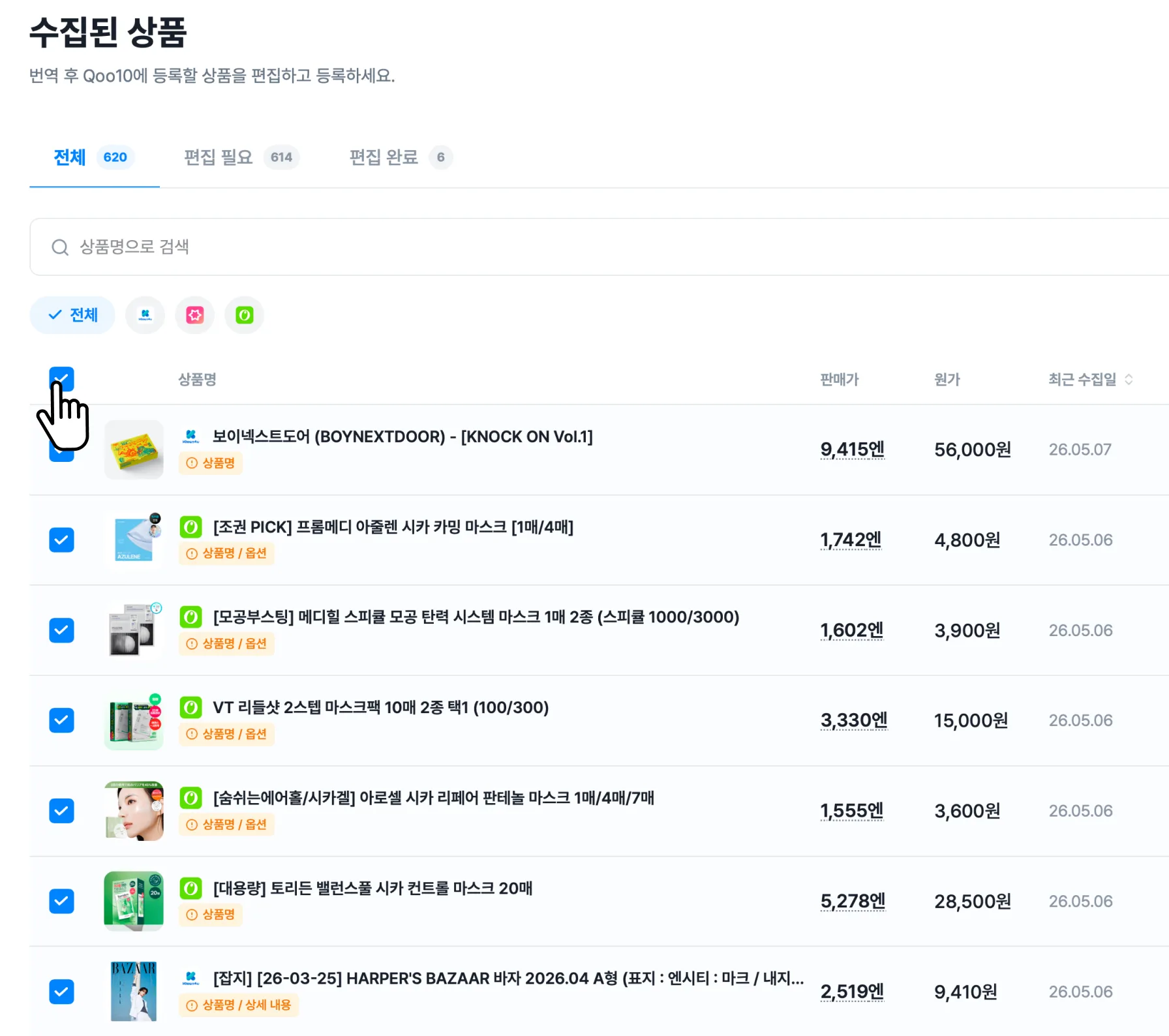
Task: Click 상품명 / 옵션 tag under 프롬메디 아줄렌
Action: [226, 553]
